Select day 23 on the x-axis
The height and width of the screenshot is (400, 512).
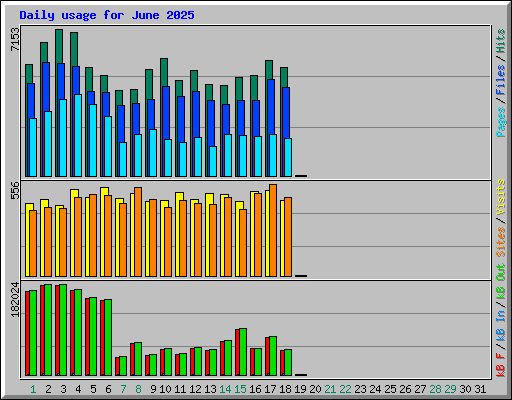click(x=360, y=389)
